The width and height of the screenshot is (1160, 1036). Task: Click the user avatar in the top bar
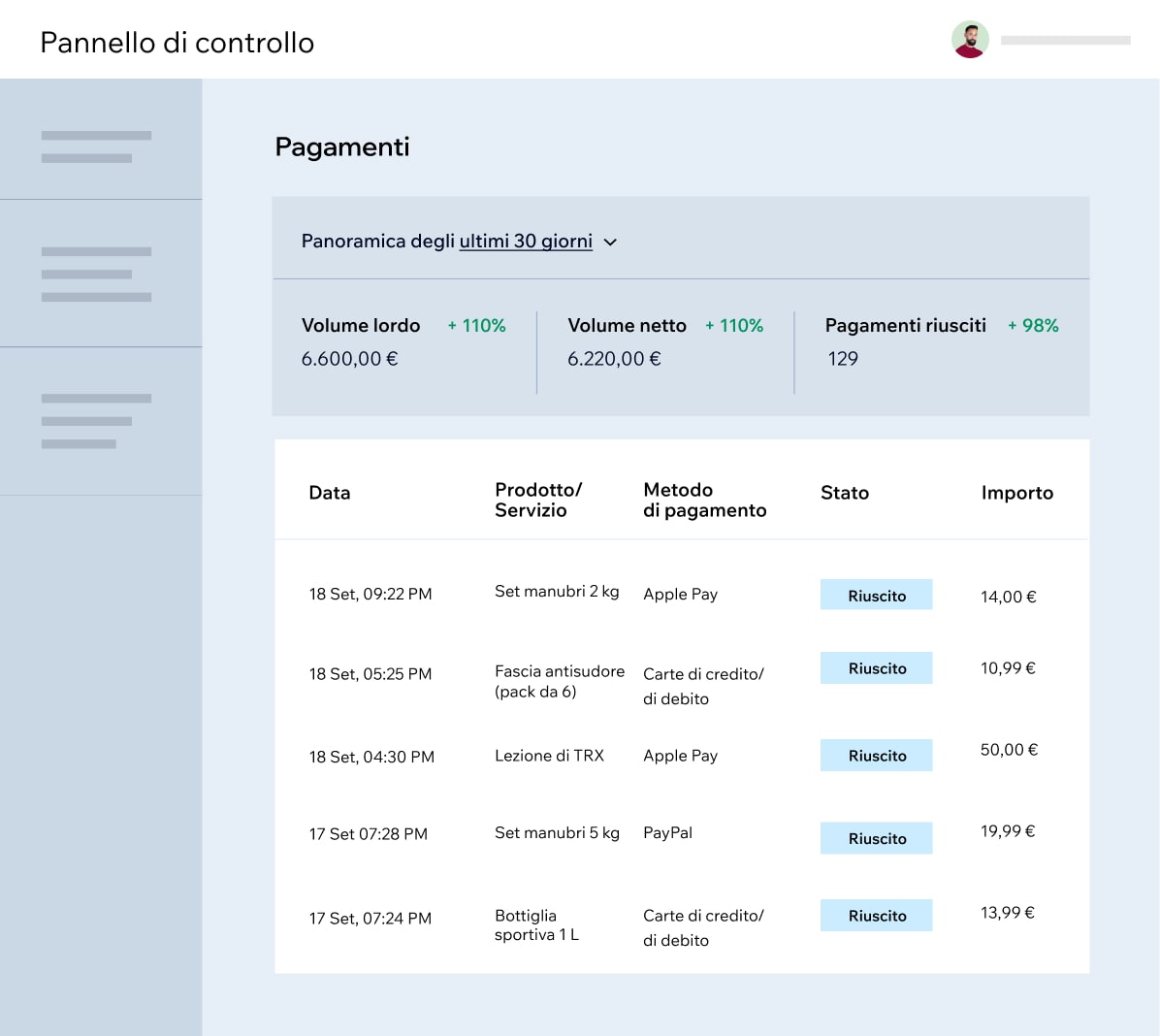[x=969, y=40]
